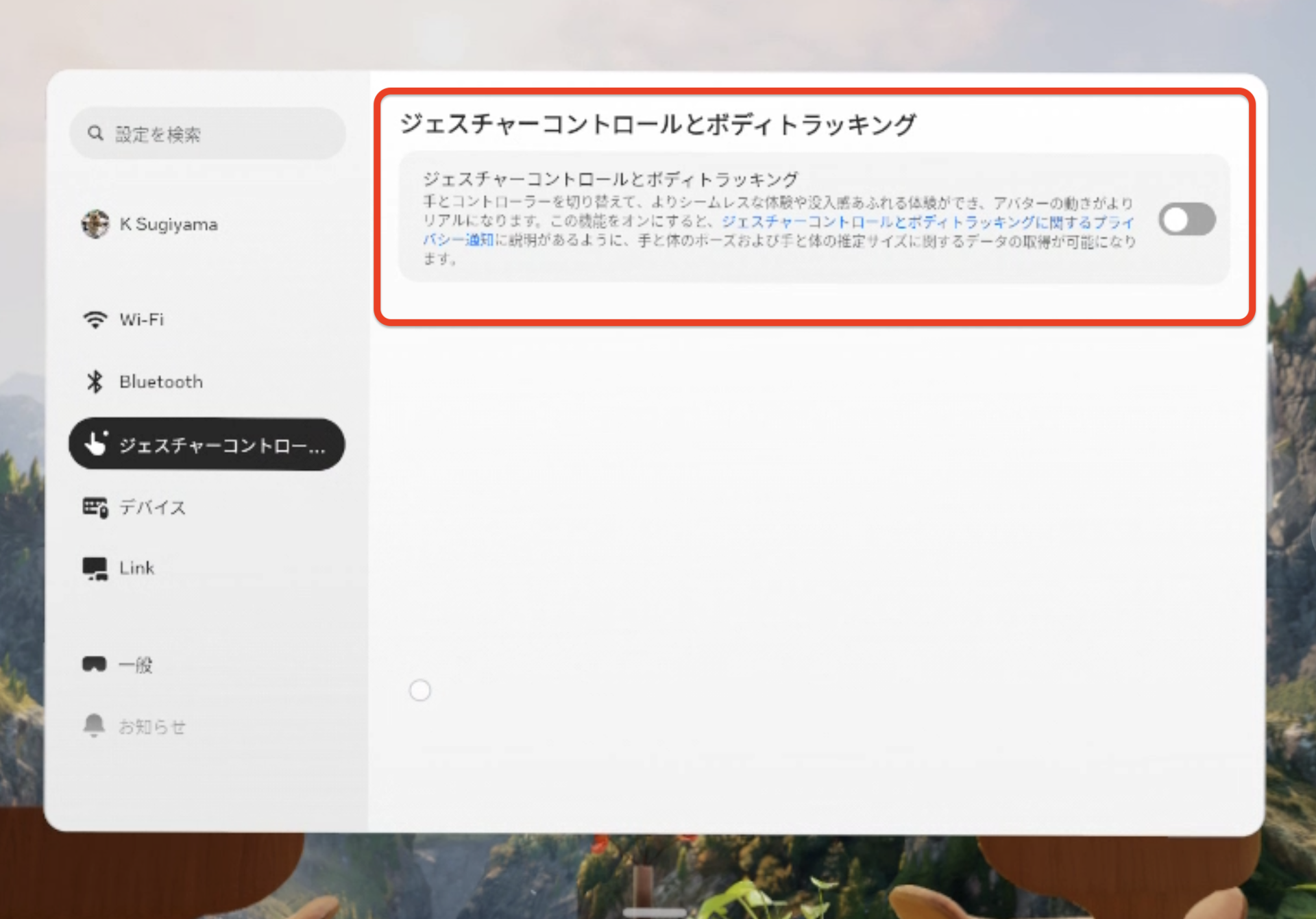Open the お知らせ notifications label
Image resolution: width=1316 pixels, height=919 pixels.
coord(151,726)
